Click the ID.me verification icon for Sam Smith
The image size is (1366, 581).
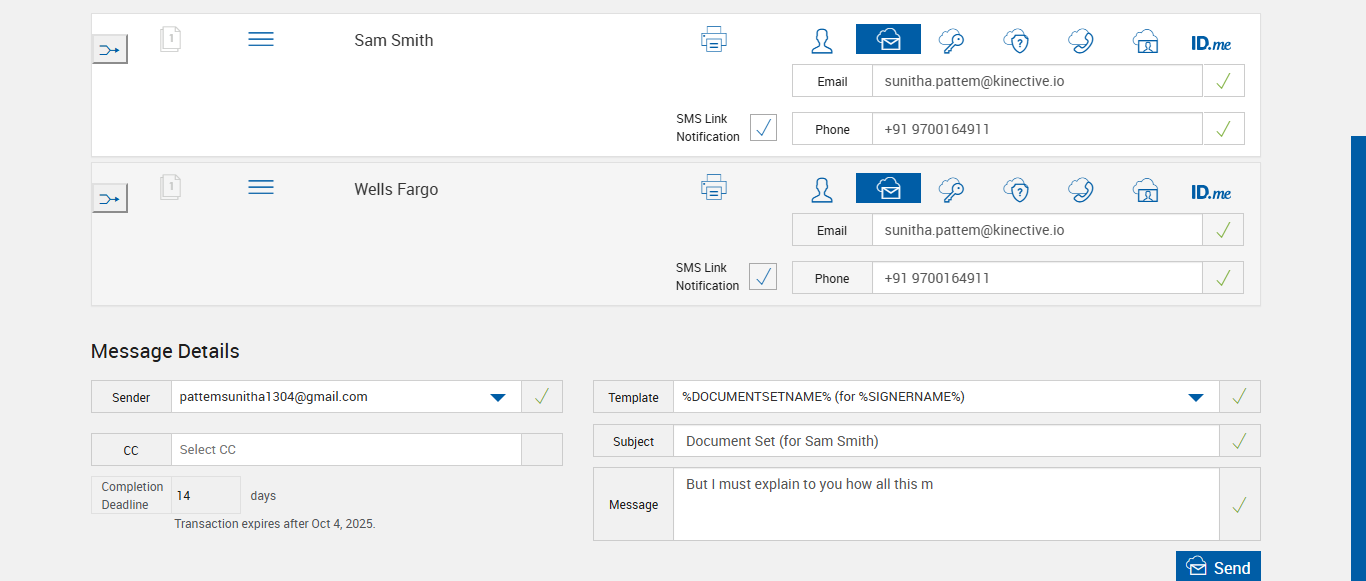tap(1211, 43)
